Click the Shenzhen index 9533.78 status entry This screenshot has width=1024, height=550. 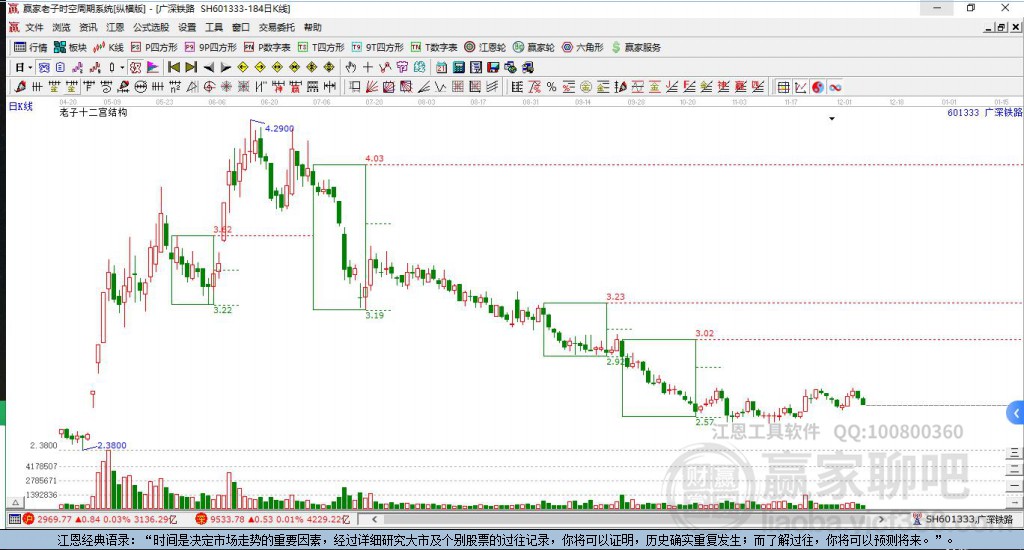273,519
